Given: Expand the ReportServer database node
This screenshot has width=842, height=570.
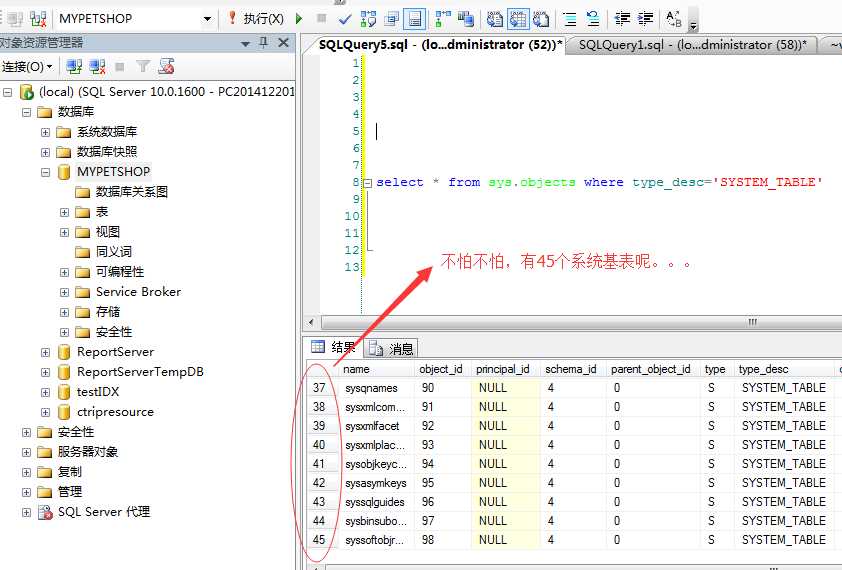Looking at the screenshot, I should point(46,352).
